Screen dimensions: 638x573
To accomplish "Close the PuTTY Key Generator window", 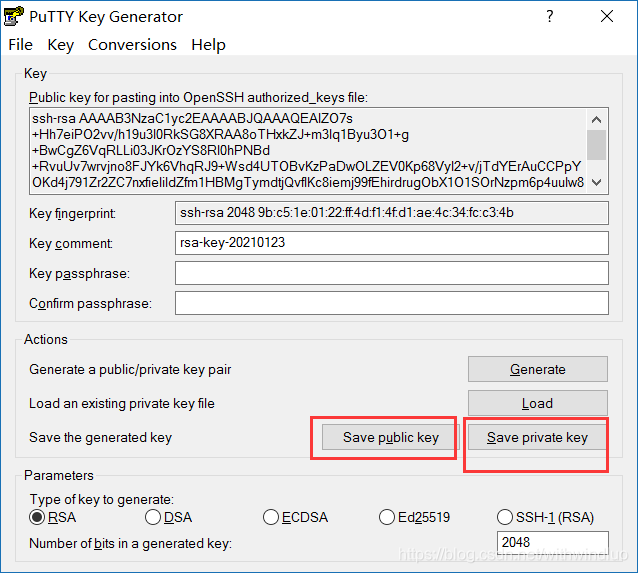I will pyautogui.click(x=607, y=16).
